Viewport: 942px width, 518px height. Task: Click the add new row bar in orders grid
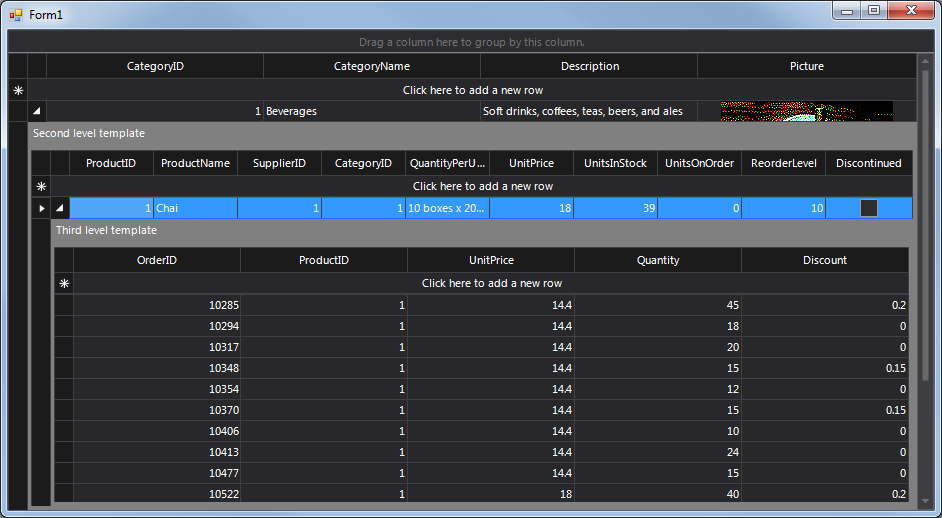click(x=491, y=283)
